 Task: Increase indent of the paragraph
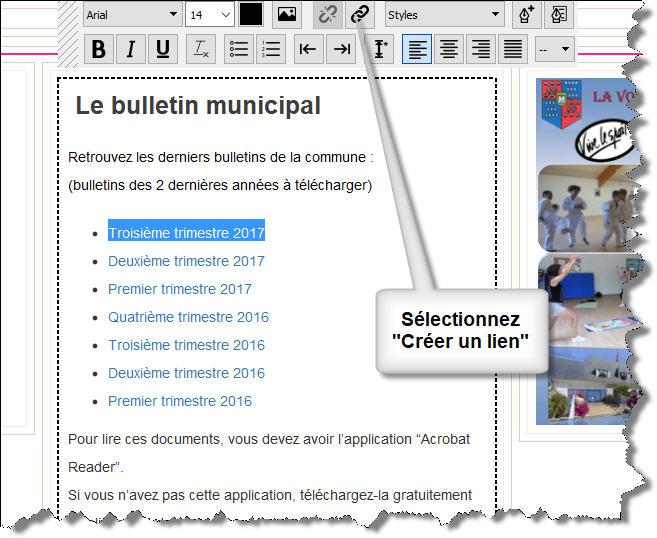342,49
